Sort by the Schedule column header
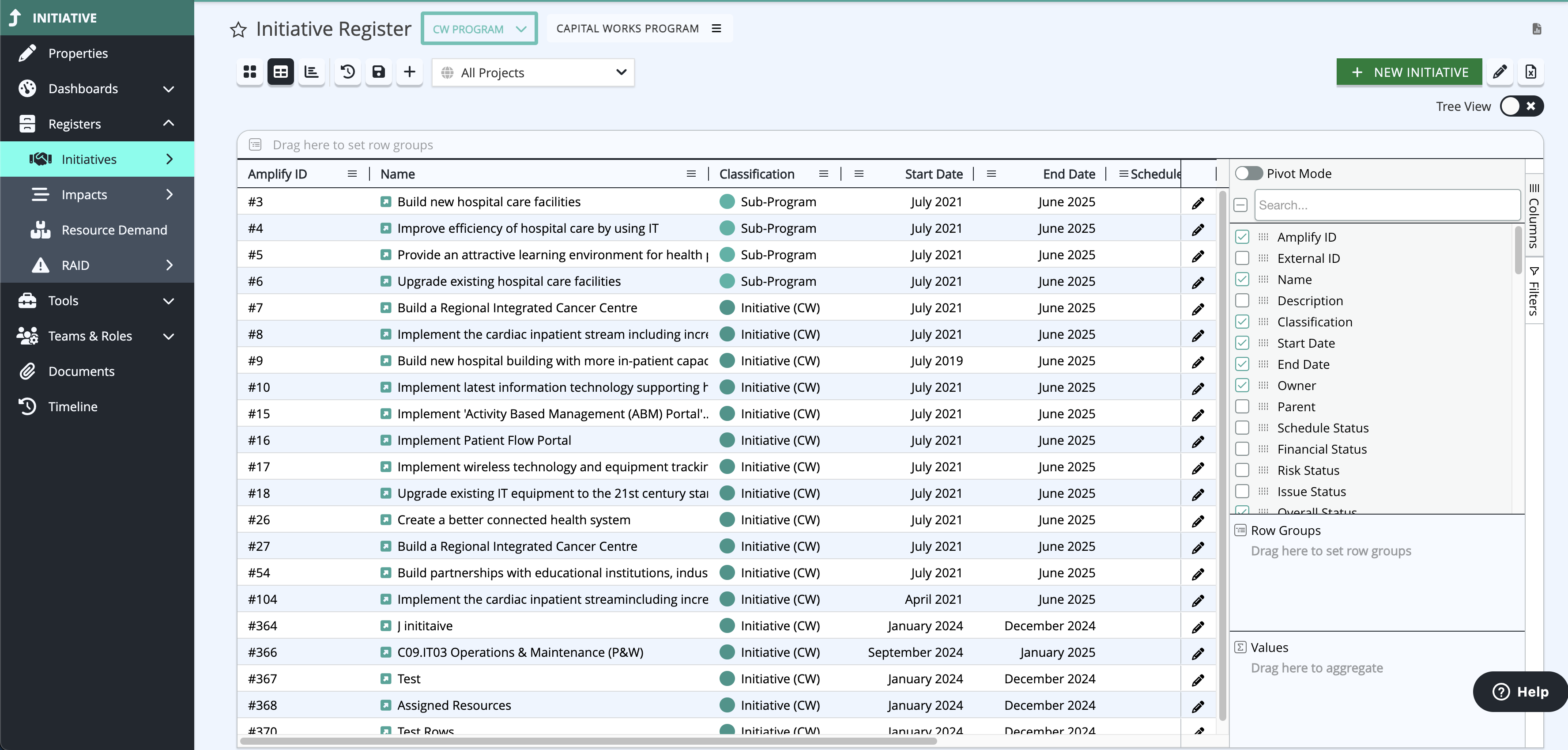Viewport: 1568px width, 750px height. 1155,174
